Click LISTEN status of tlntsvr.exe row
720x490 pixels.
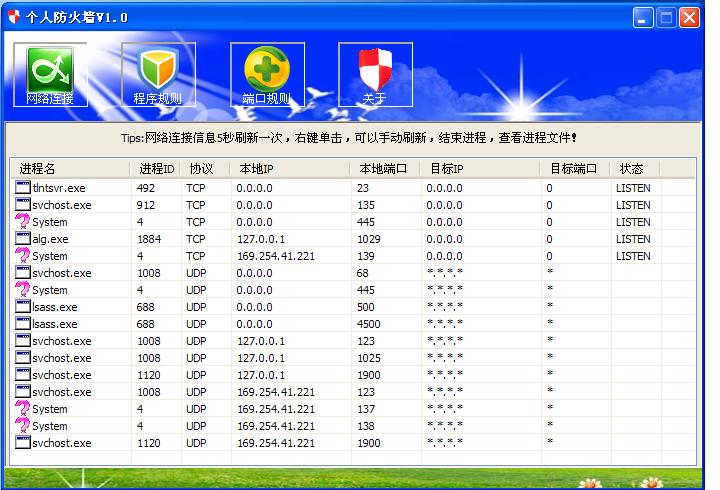(633, 188)
